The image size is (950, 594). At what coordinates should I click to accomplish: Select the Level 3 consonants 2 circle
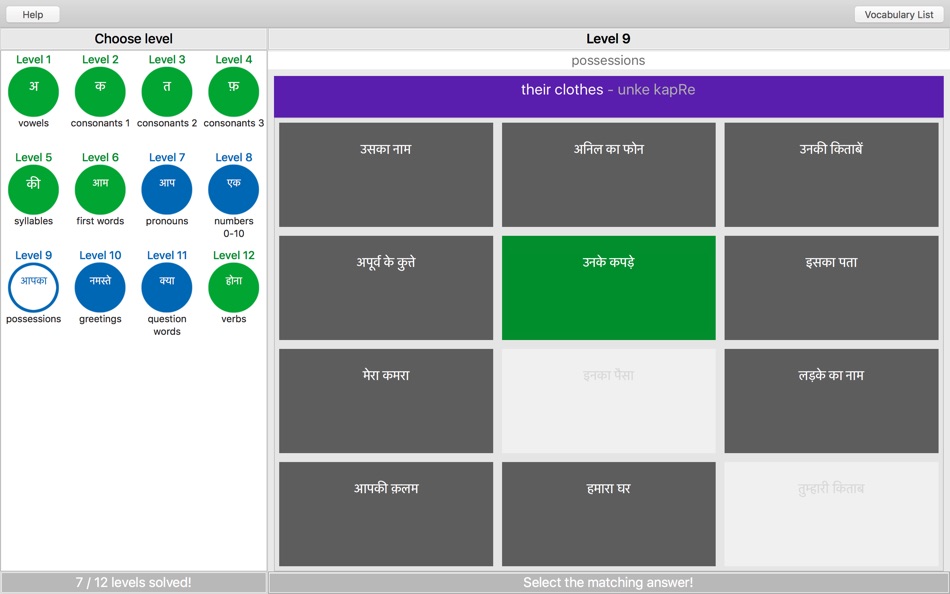[x=167, y=92]
